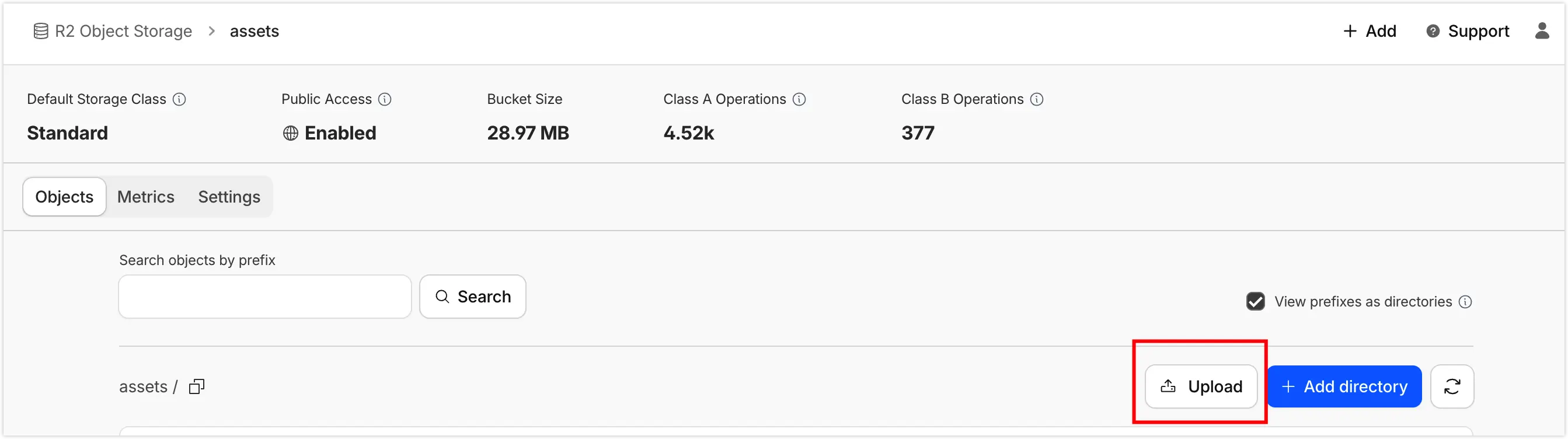Click the Support question mark icon

[x=1433, y=31]
